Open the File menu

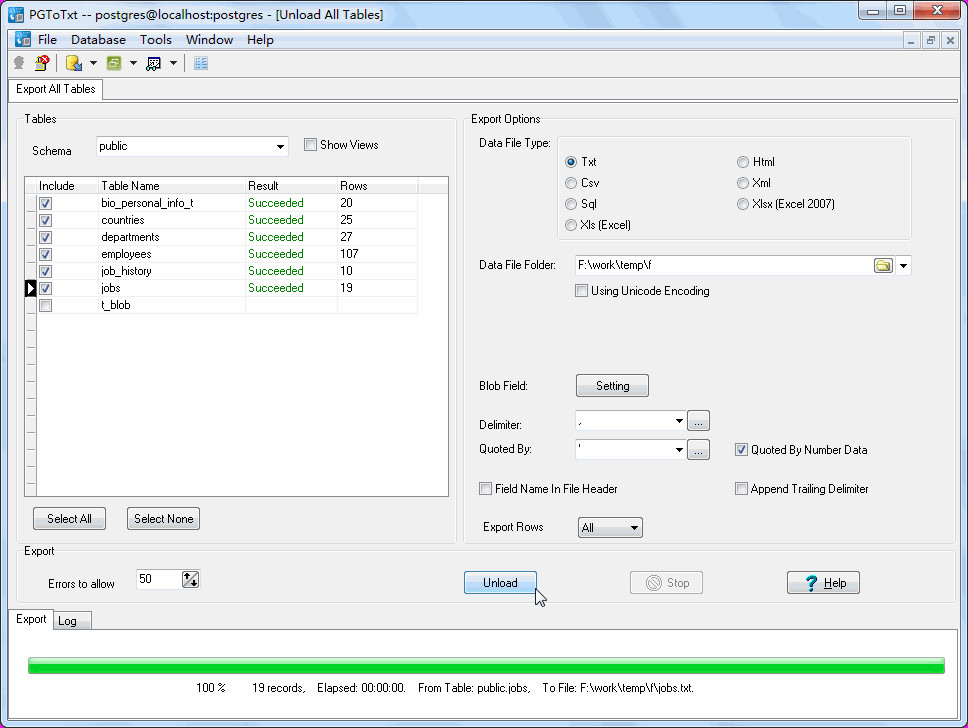click(48, 40)
